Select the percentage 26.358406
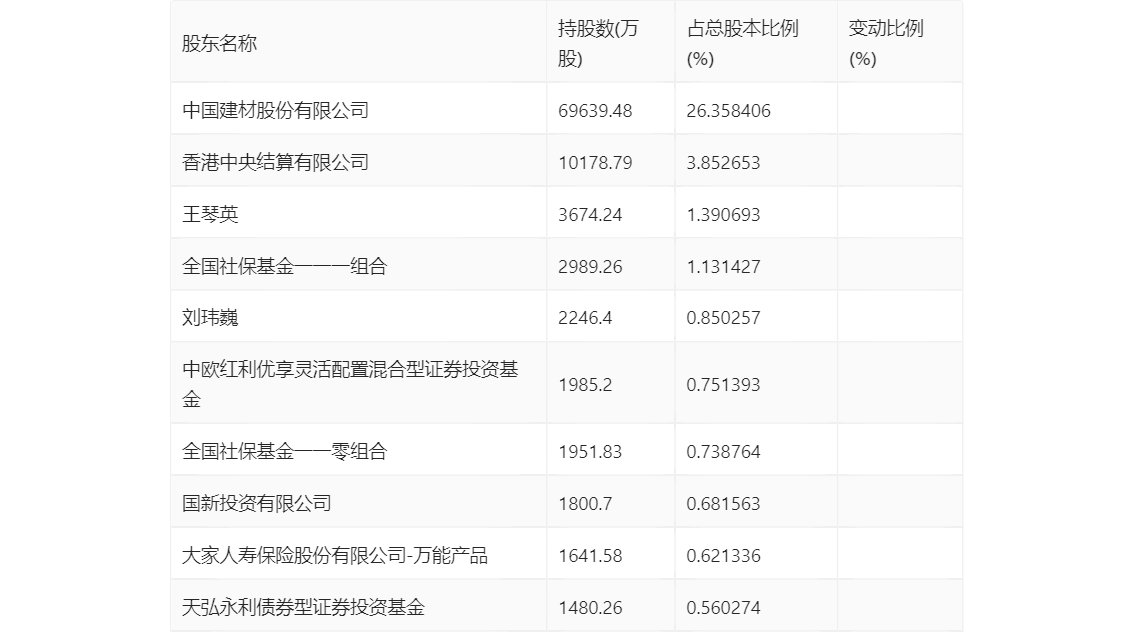This screenshot has height=632, width=1134. coord(728,111)
